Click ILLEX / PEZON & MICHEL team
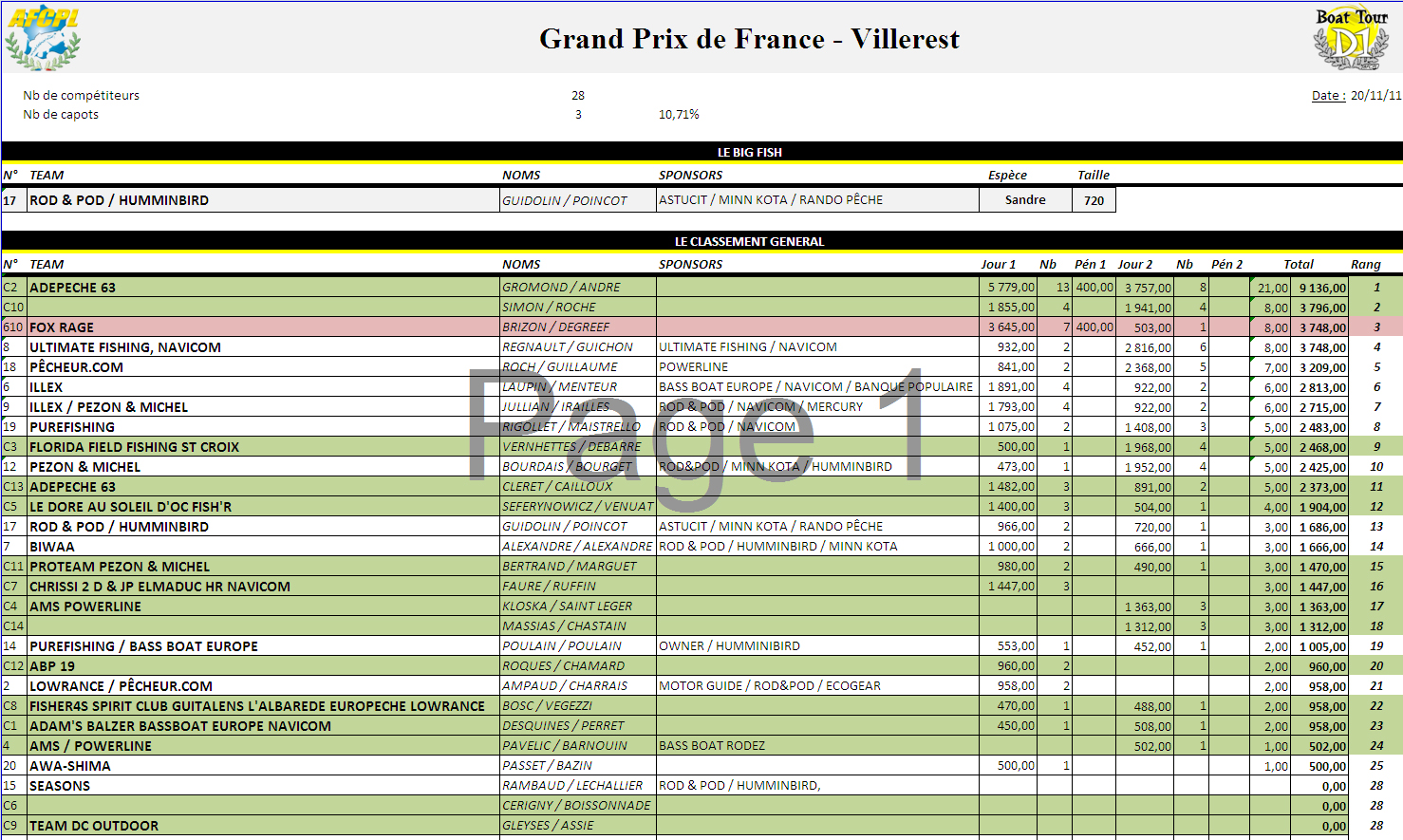 264,406
